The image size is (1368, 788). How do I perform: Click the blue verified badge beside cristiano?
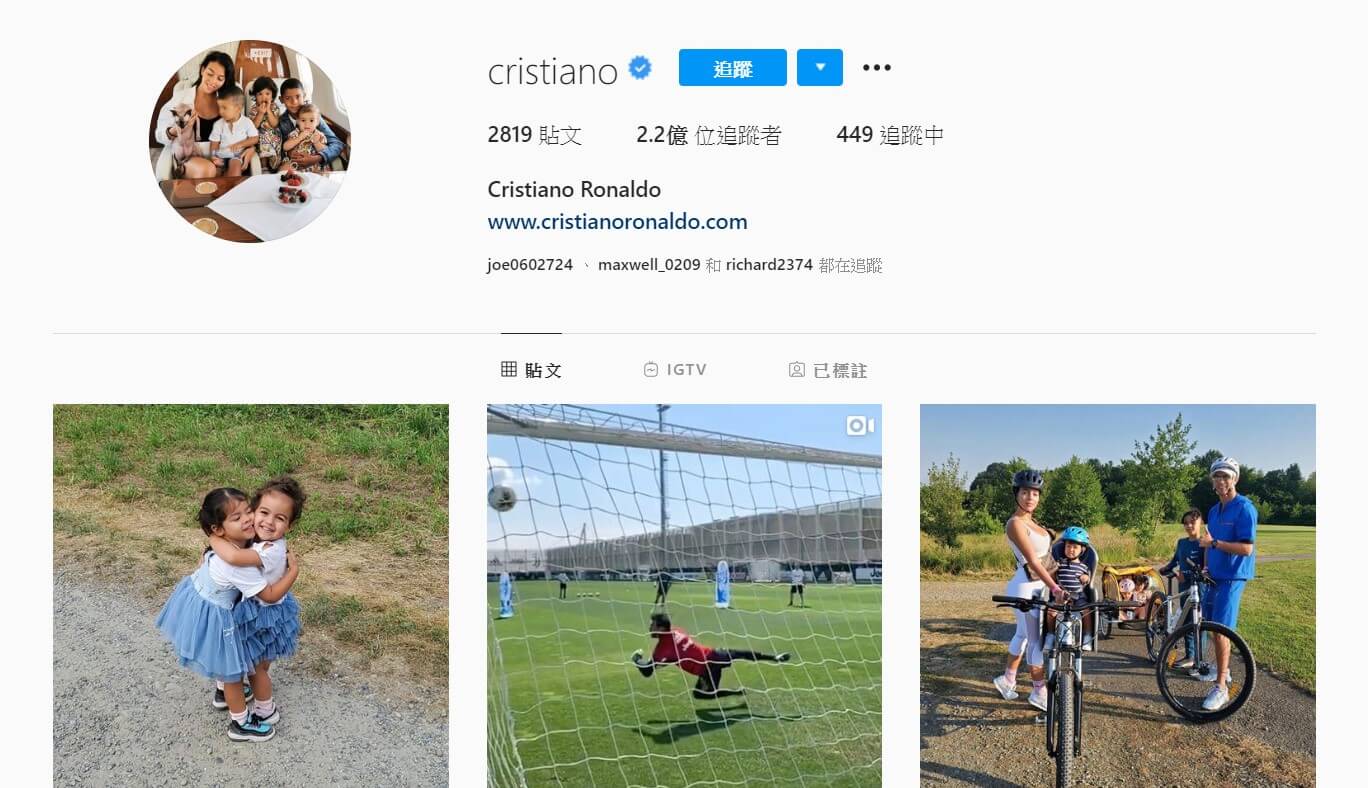pos(640,68)
